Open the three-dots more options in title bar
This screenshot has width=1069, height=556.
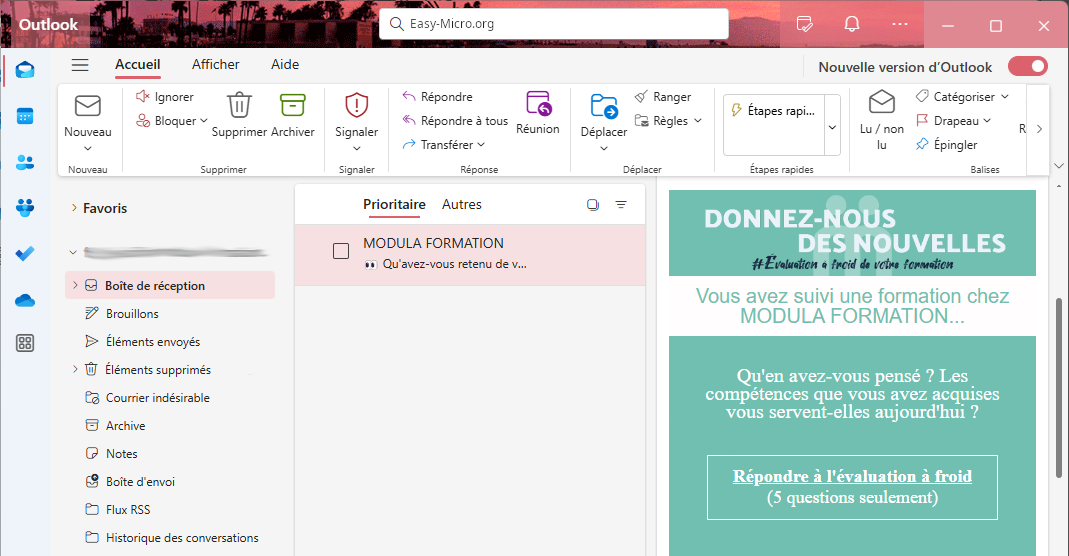point(900,25)
